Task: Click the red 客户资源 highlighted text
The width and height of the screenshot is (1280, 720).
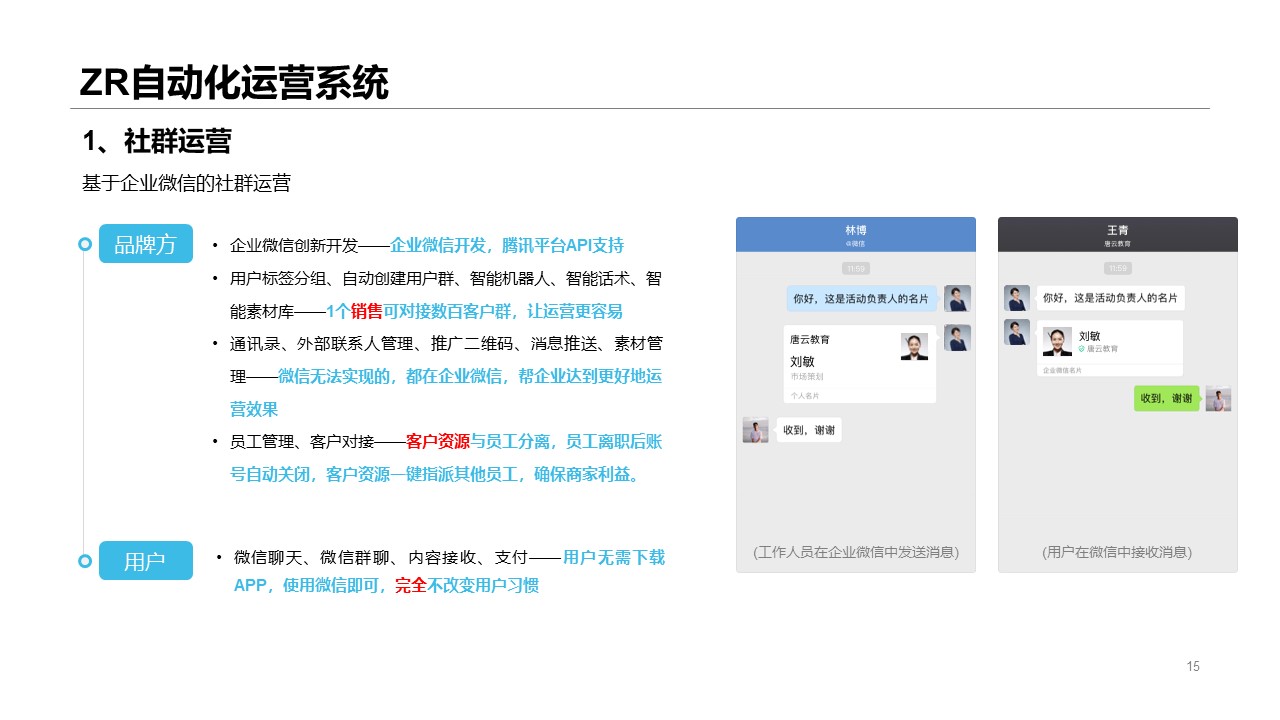Action: pyautogui.click(x=437, y=441)
